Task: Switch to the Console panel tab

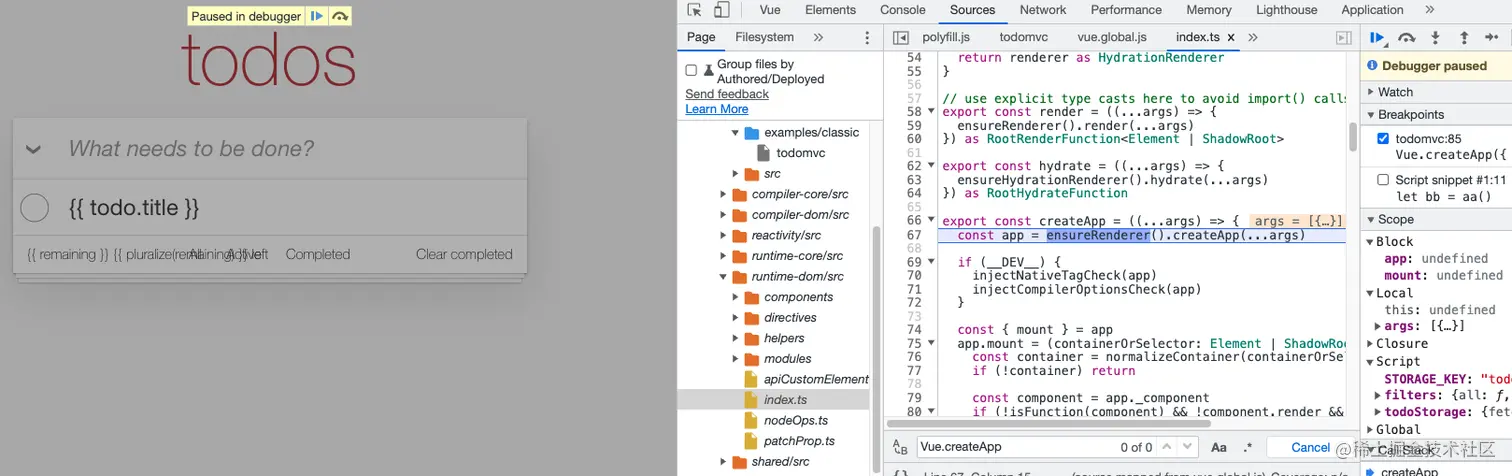Action: click(x=903, y=10)
